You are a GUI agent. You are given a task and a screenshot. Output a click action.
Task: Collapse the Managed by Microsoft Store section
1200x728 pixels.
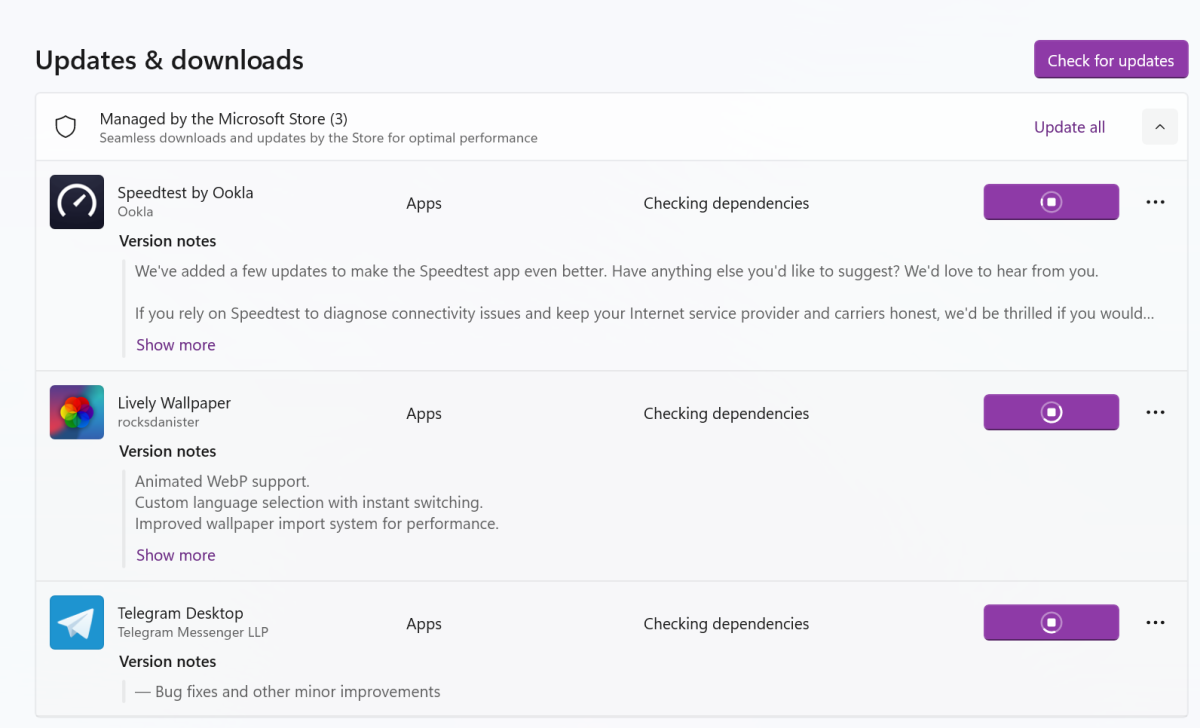[1160, 127]
